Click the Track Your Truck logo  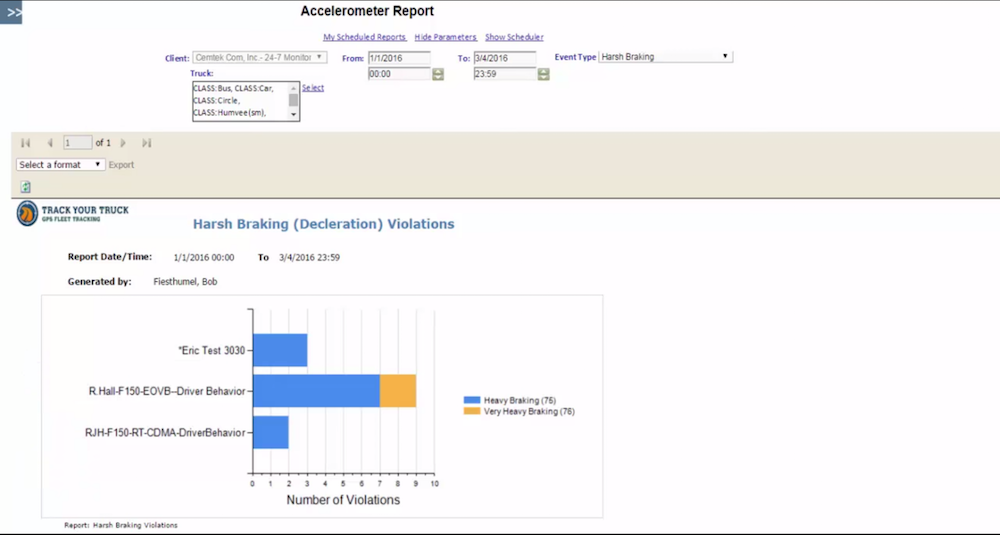(x=72, y=214)
